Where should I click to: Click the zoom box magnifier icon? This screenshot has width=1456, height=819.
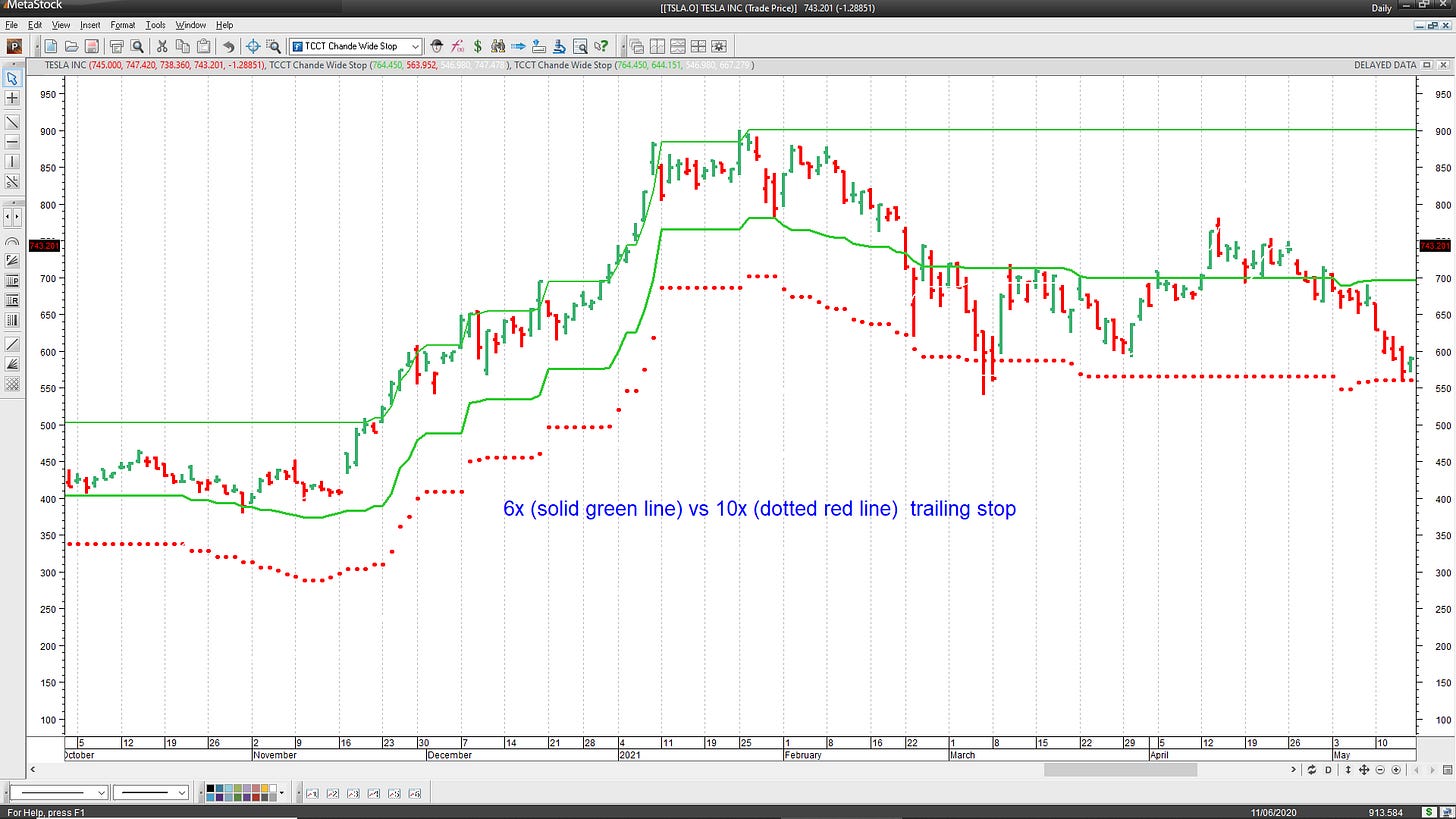(273, 46)
